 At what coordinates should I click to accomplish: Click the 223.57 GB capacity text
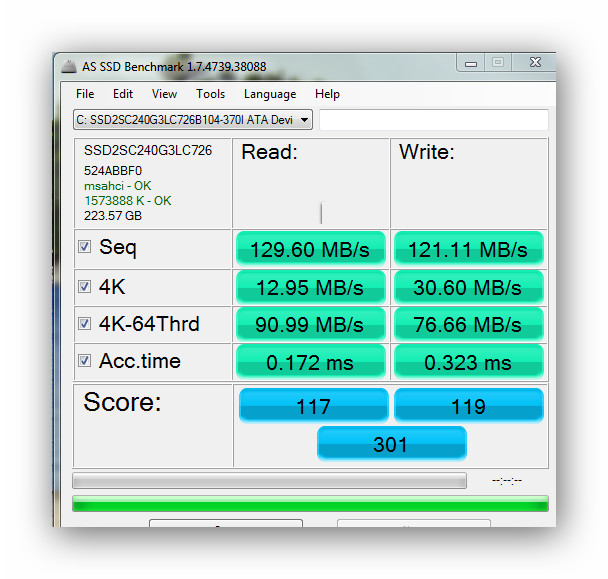113,216
